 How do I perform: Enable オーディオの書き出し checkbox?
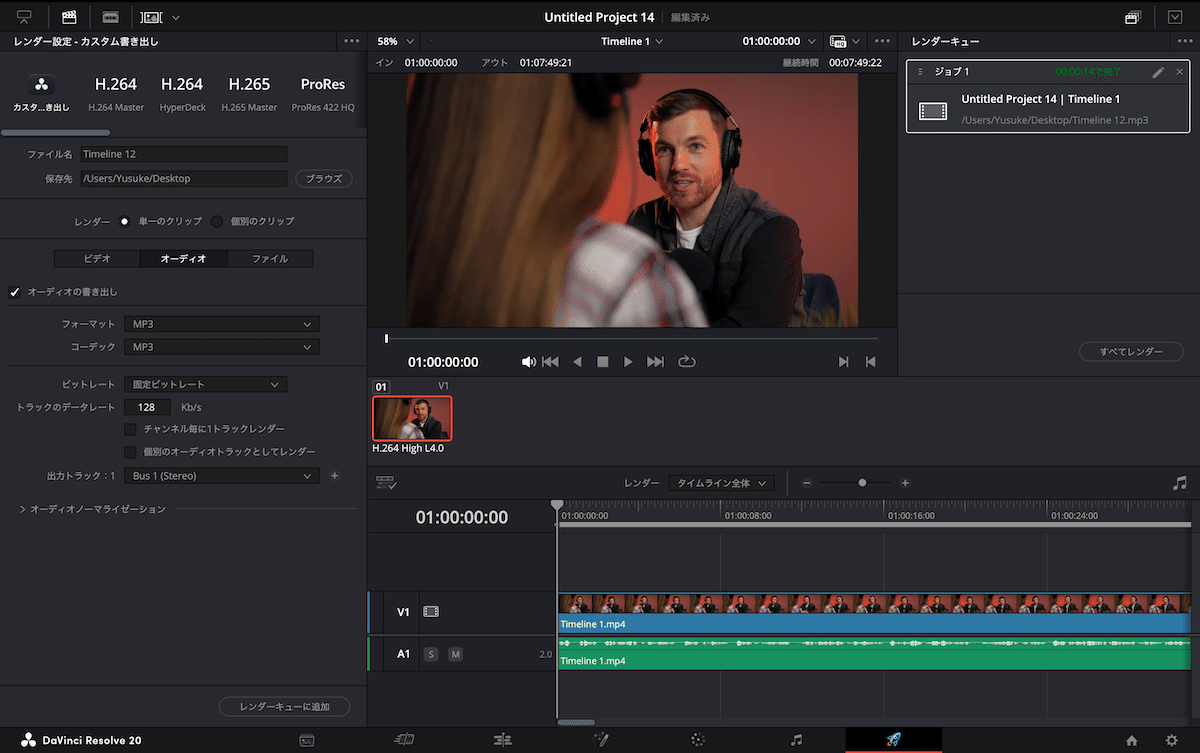point(14,292)
